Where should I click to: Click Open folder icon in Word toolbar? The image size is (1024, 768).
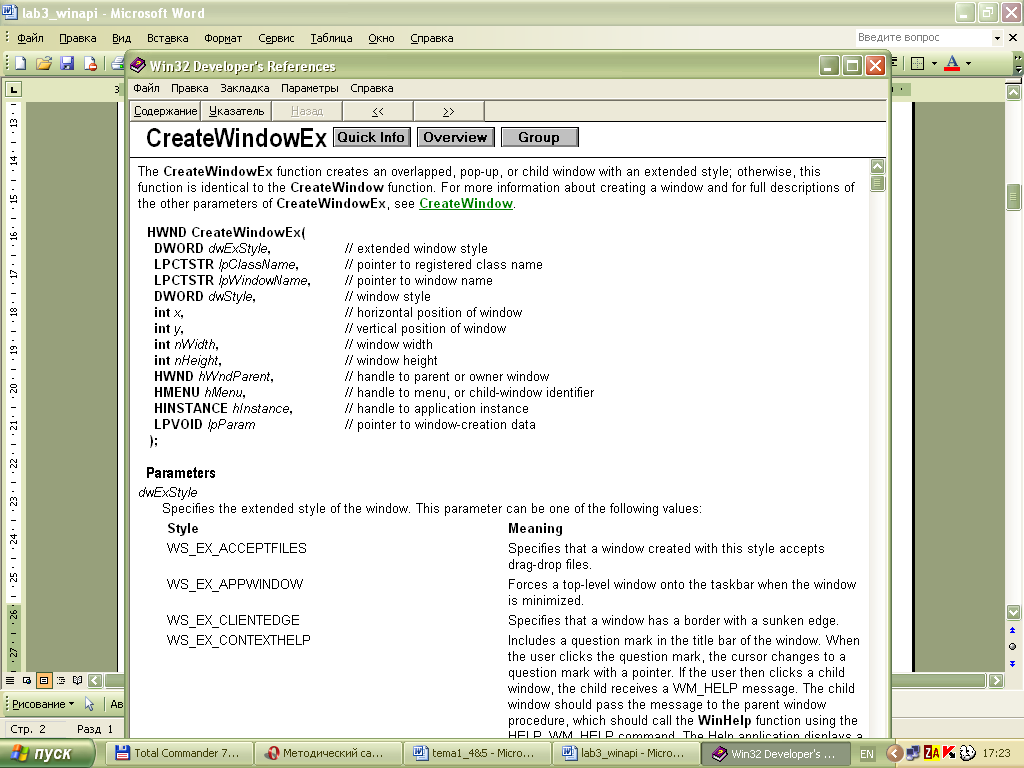pos(44,63)
